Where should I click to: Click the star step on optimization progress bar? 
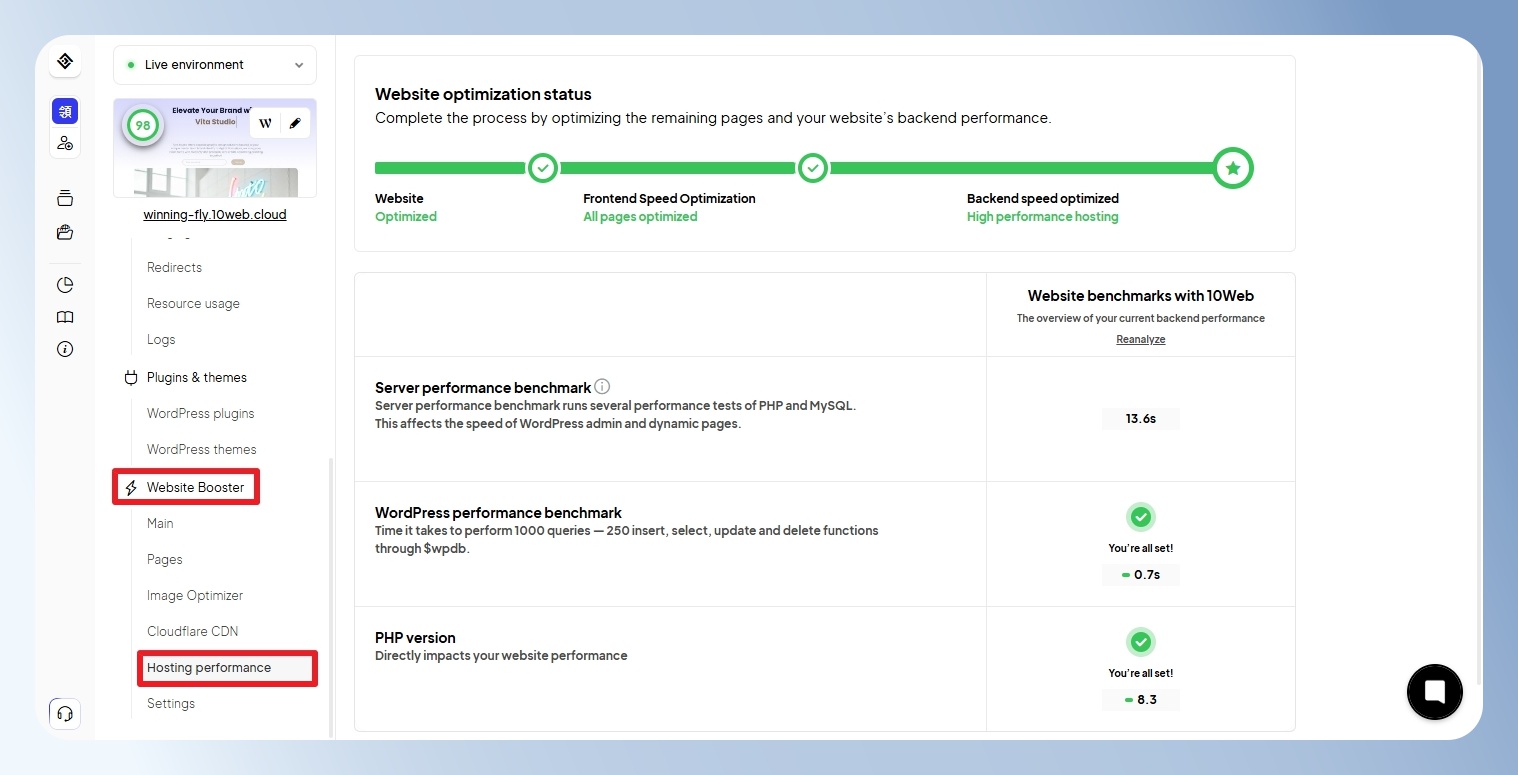click(x=1233, y=168)
